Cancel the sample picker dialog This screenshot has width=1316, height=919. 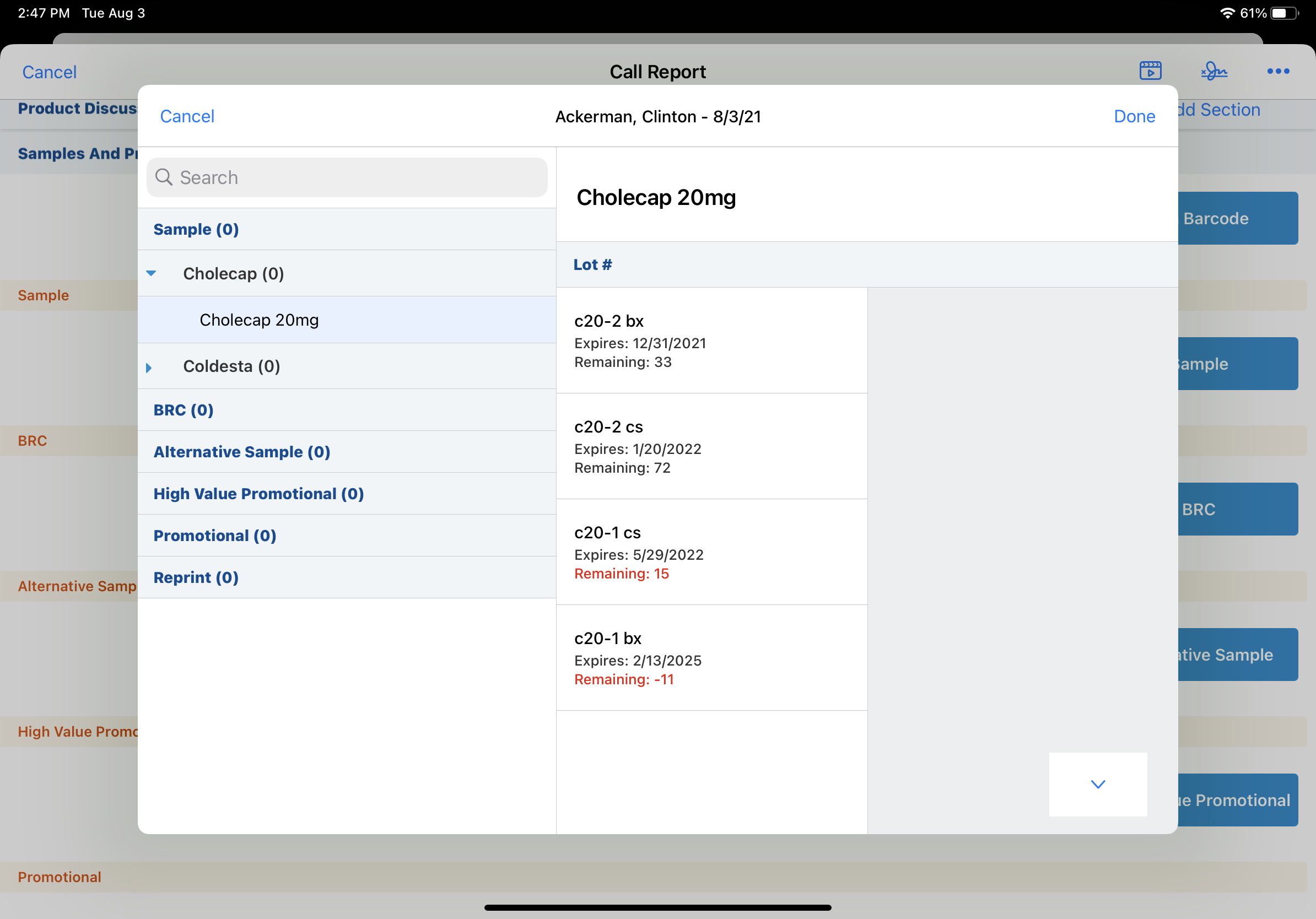point(187,116)
